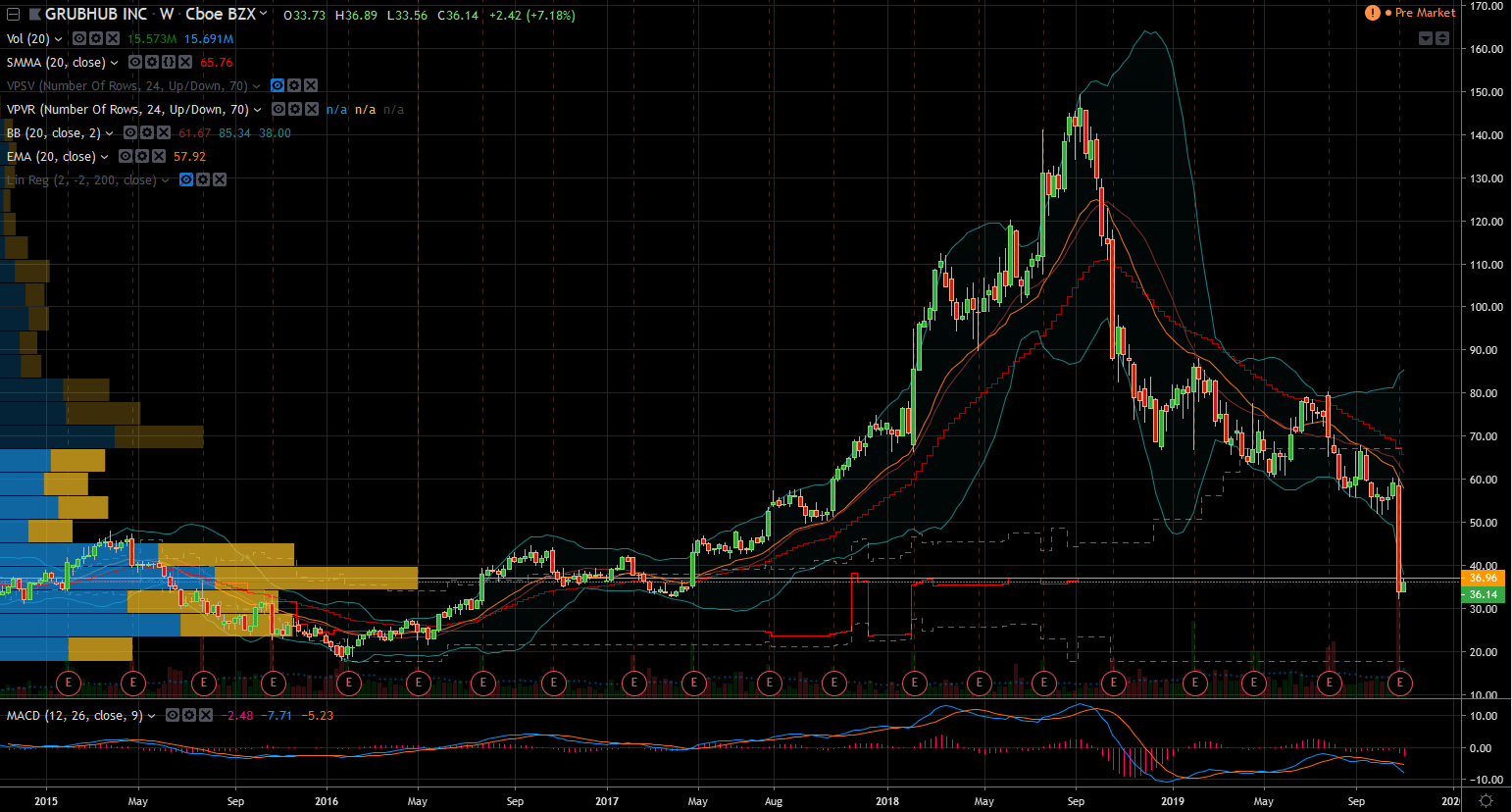
Task: Click the SMMA value 65.76
Action: click(217, 63)
